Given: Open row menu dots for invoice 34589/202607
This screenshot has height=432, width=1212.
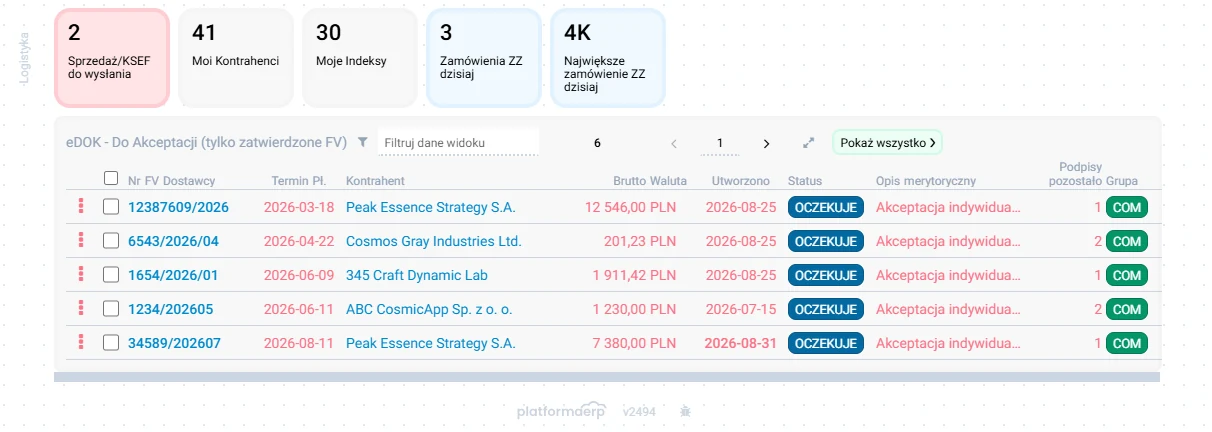Looking at the screenshot, I should pyautogui.click(x=79, y=343).
